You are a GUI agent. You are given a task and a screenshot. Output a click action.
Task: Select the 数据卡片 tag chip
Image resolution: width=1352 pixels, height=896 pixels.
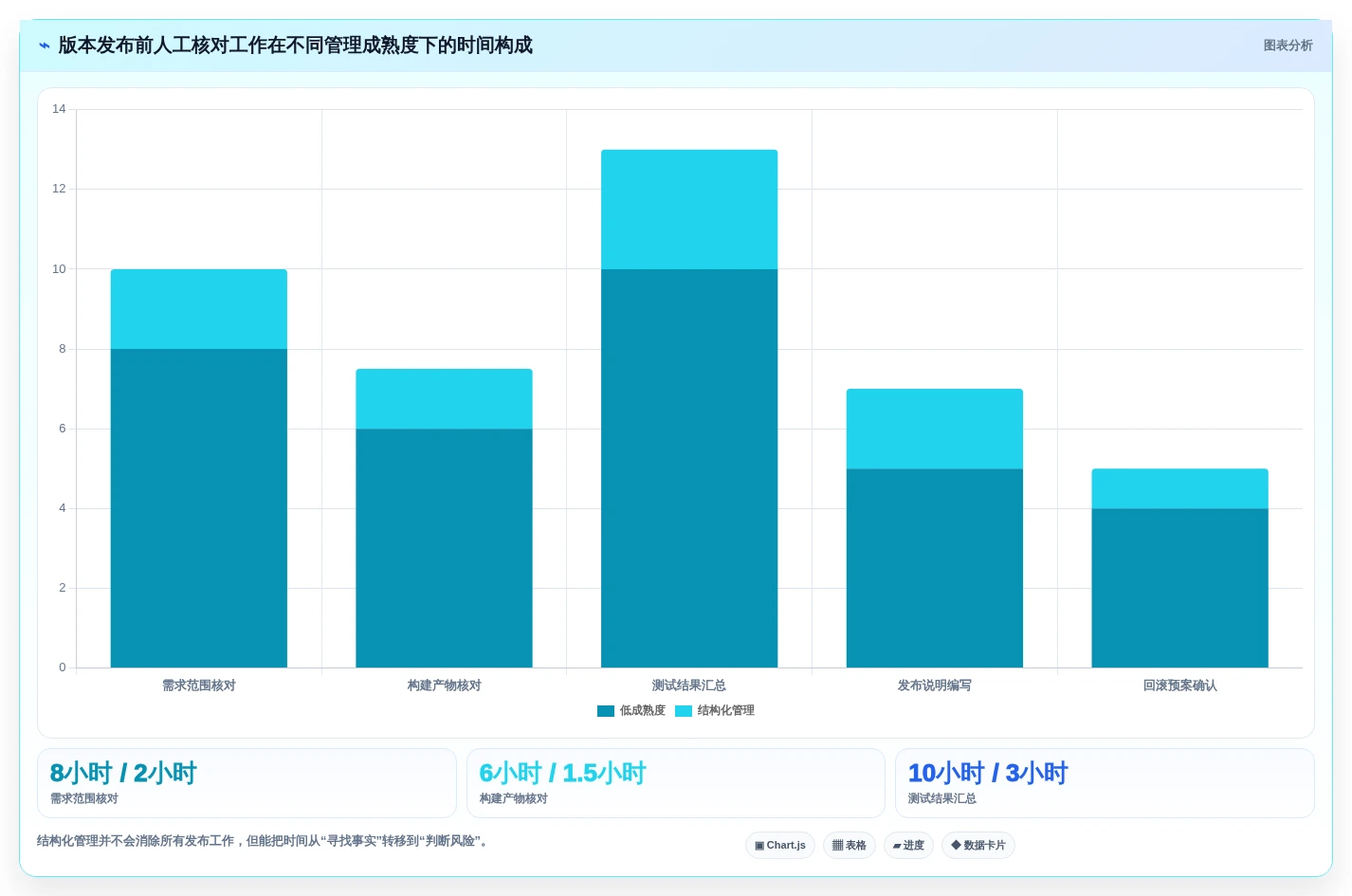pyautogui.click(x=978, y=845)
